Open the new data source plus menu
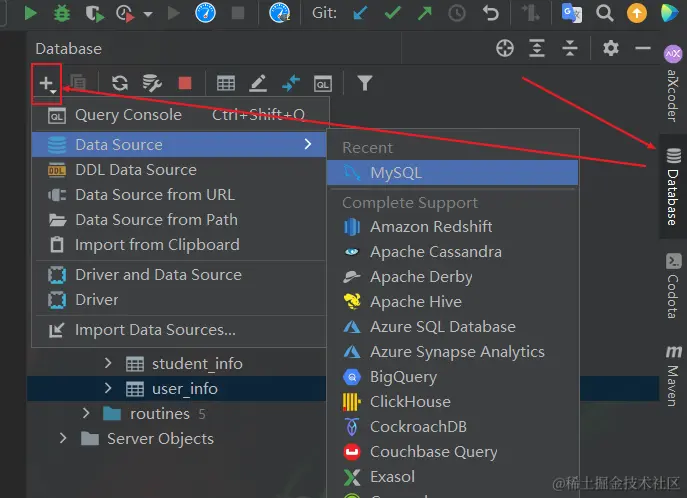687x498 pixels. (x=46, y=83)
